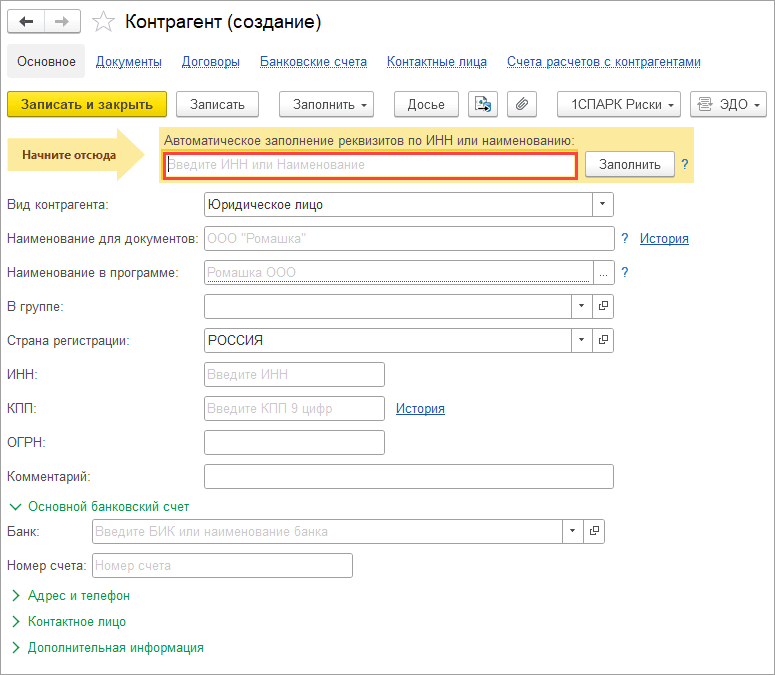Open the В группе field's open-form icon
Image resolution: width=775 pixels, height=675 pixels.
(603, 306)
